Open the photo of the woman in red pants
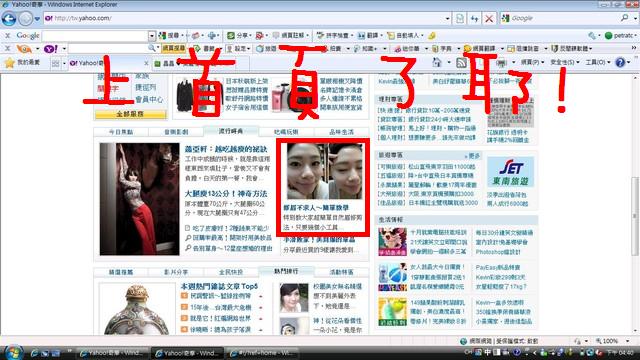 139,199
